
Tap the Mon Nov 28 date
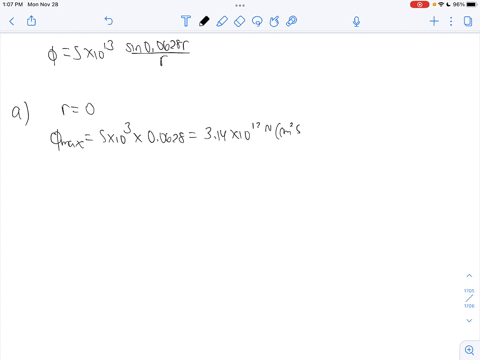(x=43, y=4)
